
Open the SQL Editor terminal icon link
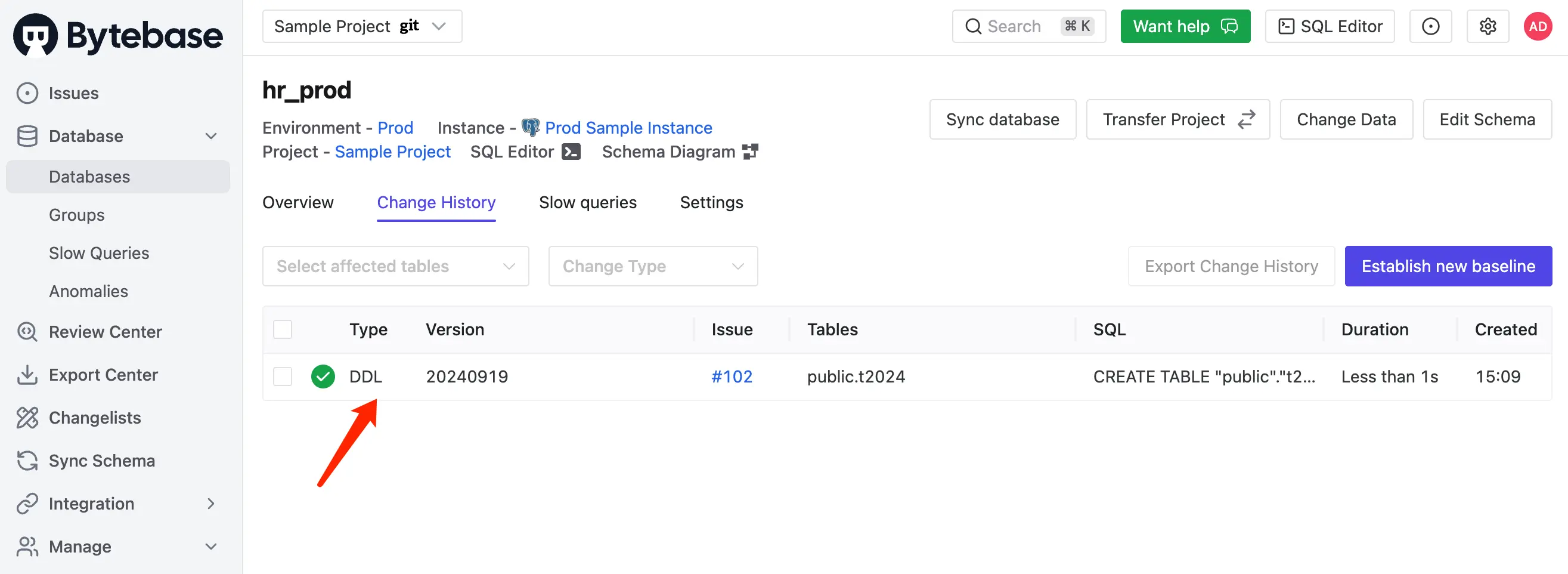tap(571, 152)
